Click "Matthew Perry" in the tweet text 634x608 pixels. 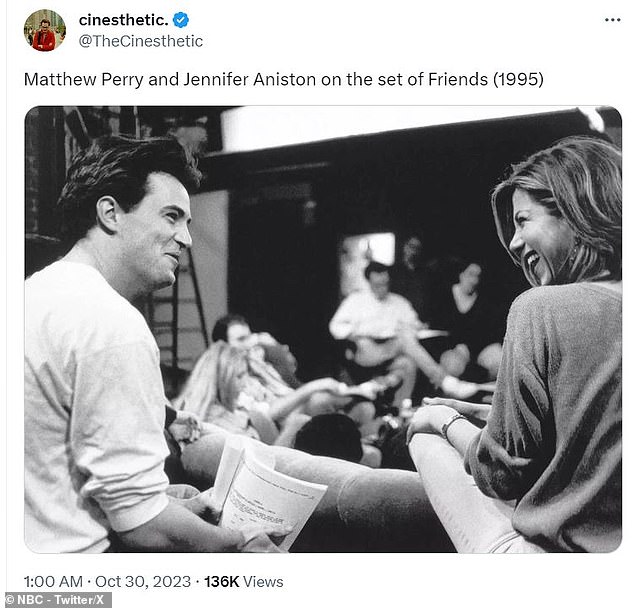(x=83, y=79)
